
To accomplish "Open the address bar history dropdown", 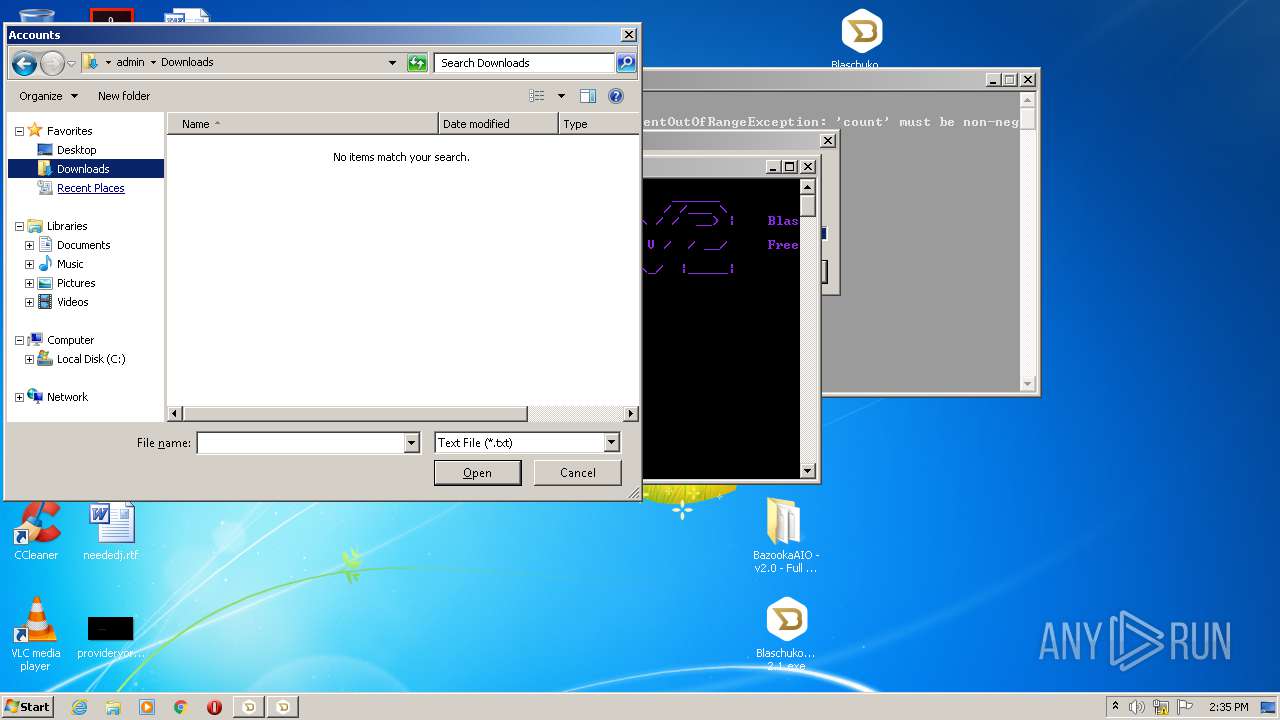I will [392, 63].
